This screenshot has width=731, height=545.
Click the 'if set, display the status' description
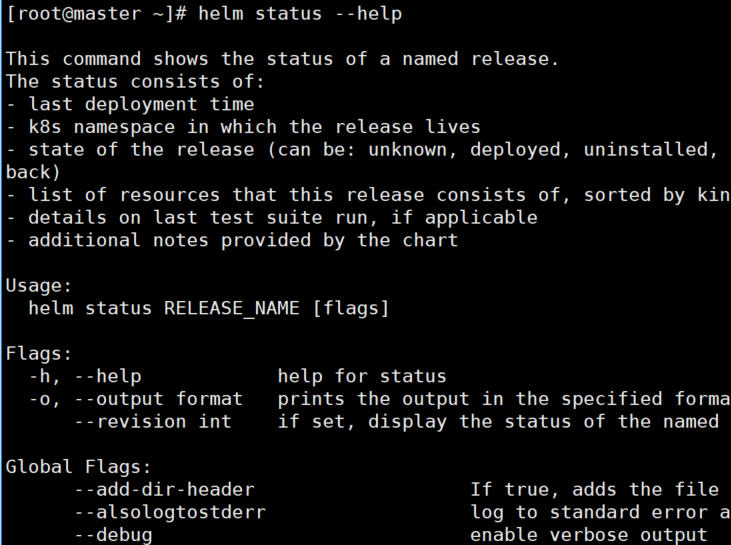pyautogui.click(x=498, y=422)
